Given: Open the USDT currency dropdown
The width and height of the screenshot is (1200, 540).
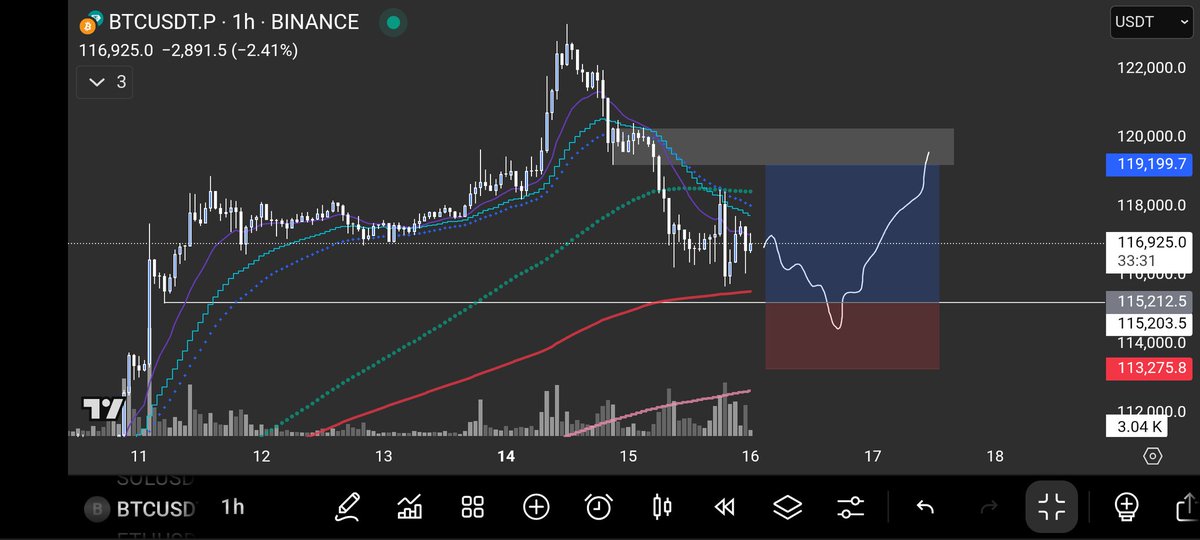Looking at the screenshot, I should pos(1151,22).
